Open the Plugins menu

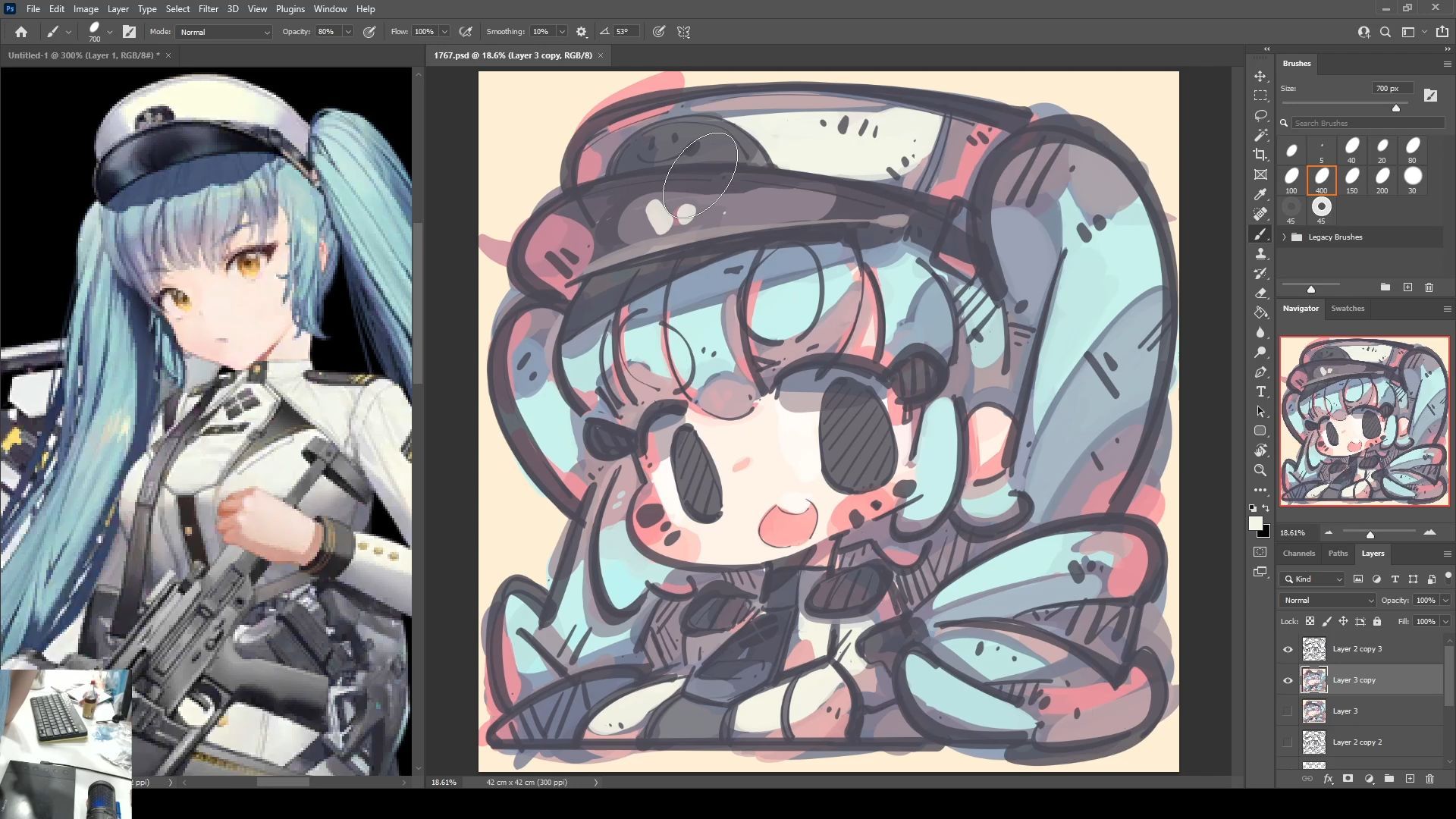pyautogui.click(x=290, y=9)
